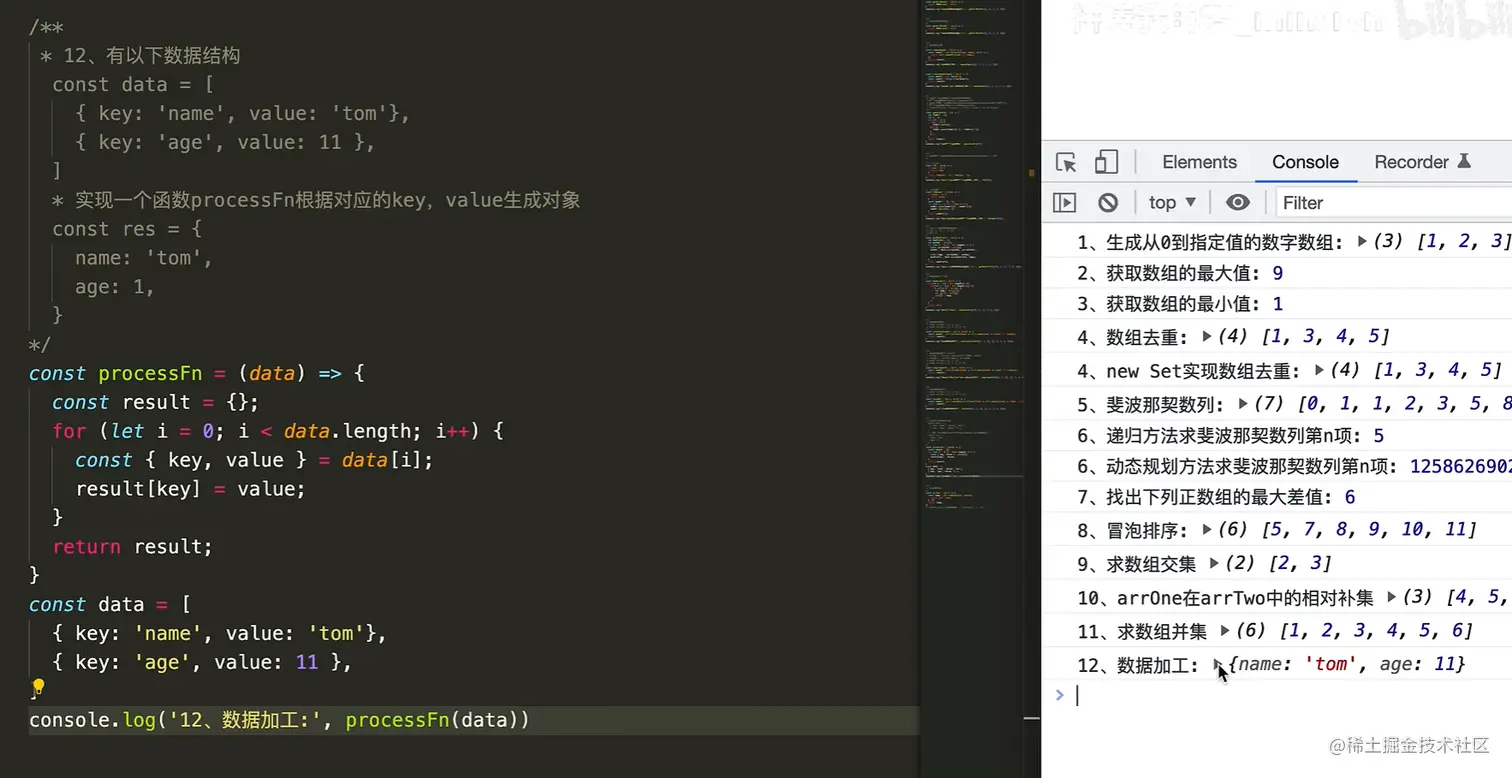The width and height of the screenshot is (1512, 778).
Task: Click the 'for (let i = 0; ...' loop line
Action: coord(278,431)
